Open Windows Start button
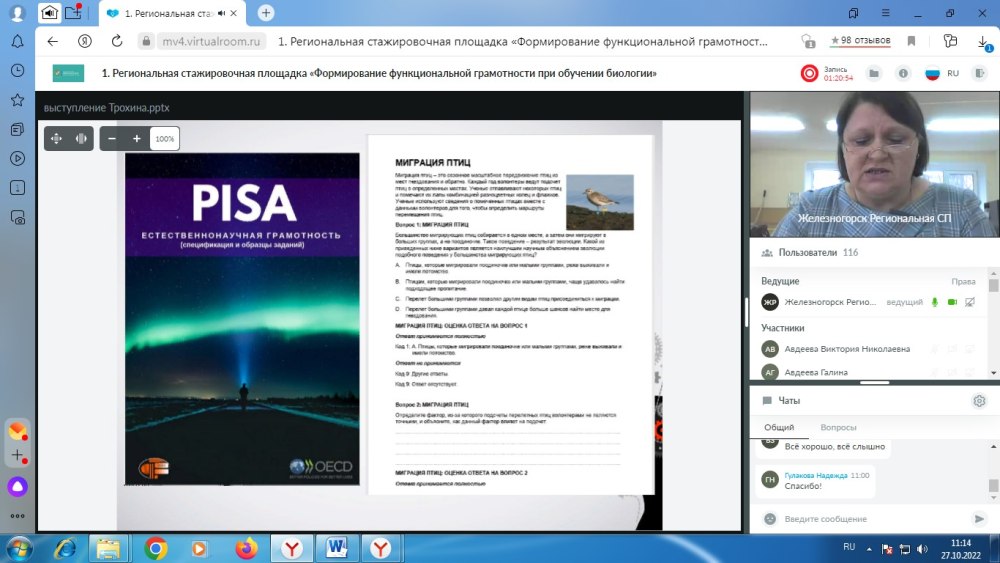Screen dimensions: 1000x563 (x=18, y=548)
